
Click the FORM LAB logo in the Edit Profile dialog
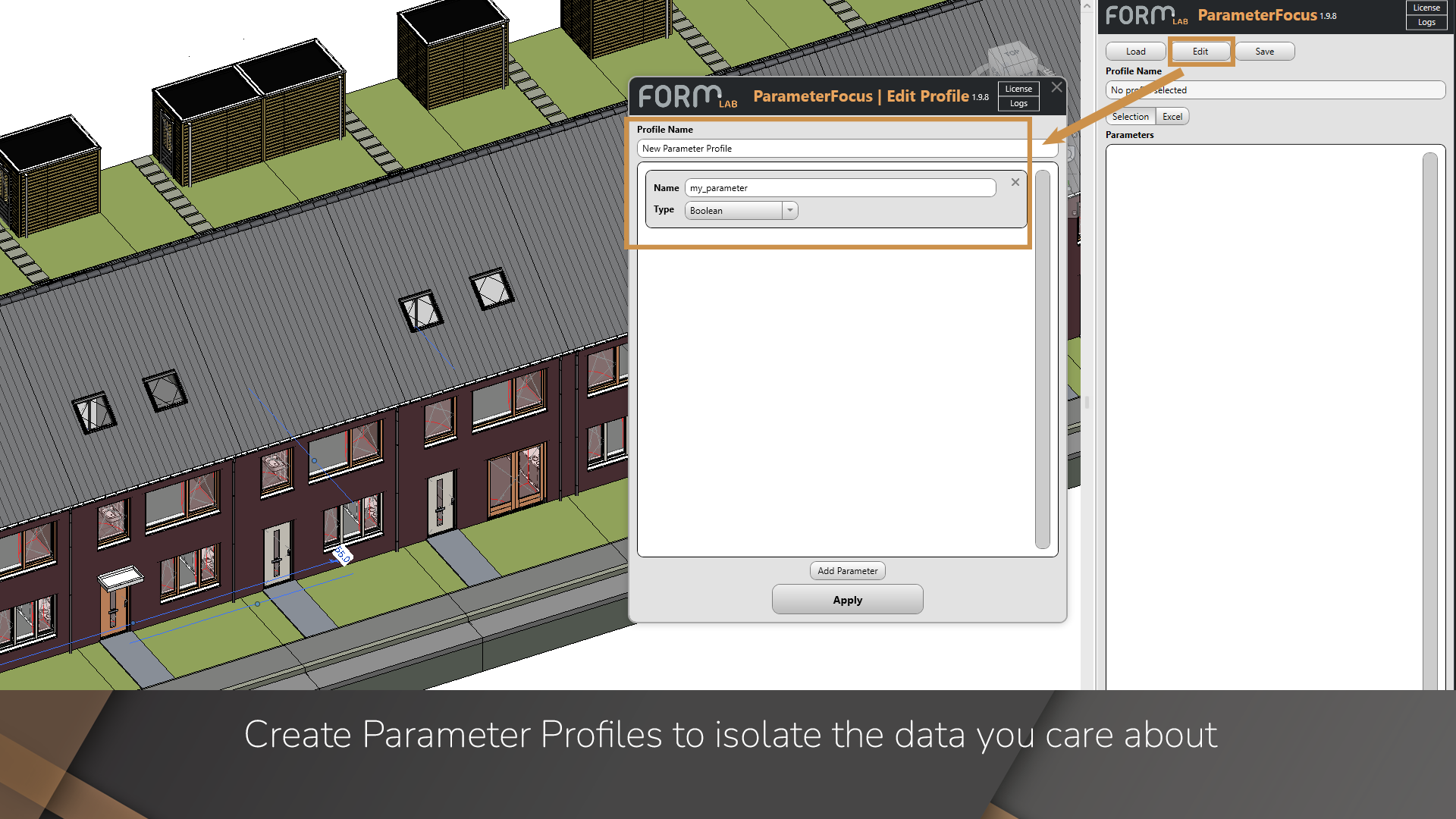pos(686,96)
